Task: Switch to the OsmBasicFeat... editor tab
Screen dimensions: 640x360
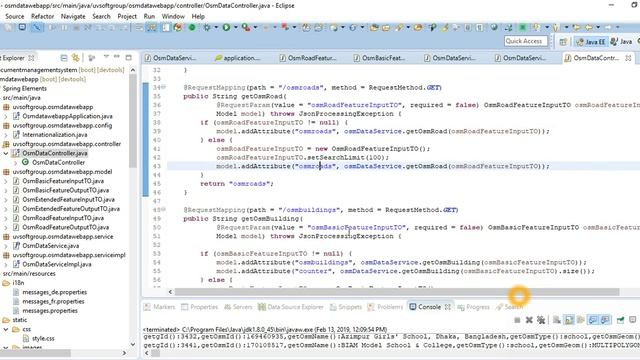Action: pyautogui.click(x=380, y=58)
